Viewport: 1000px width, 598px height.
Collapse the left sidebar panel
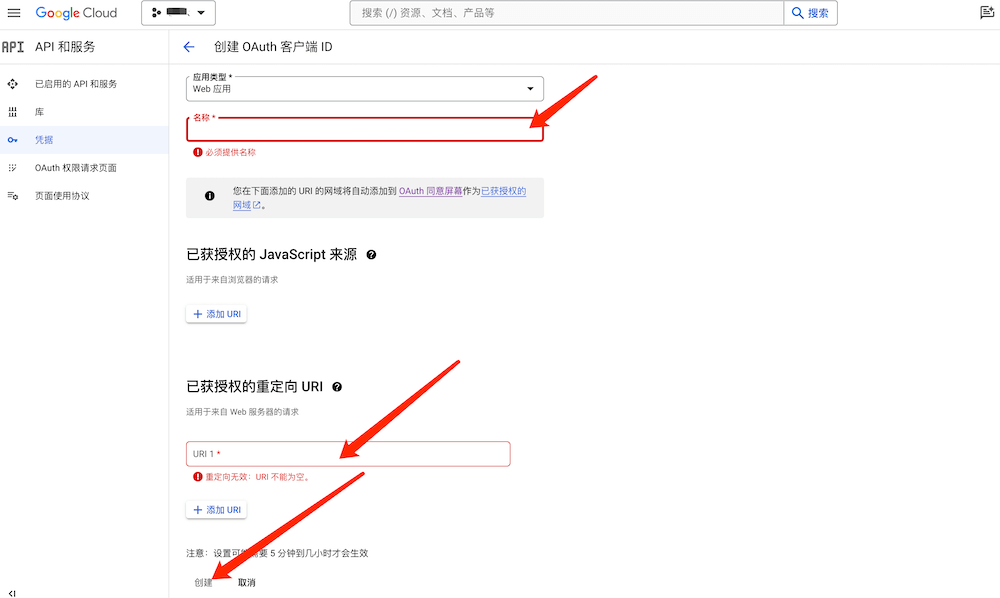click(12, 591)
